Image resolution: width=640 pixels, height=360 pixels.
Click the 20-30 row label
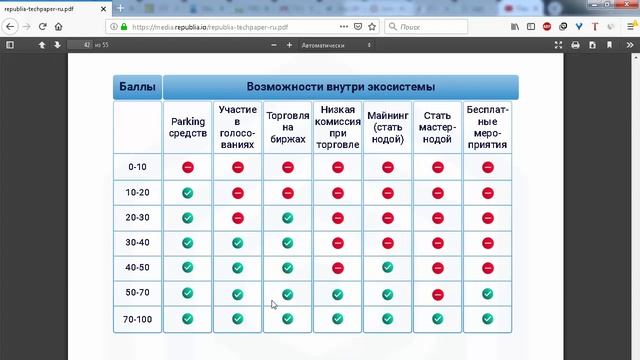click(138, 218)
